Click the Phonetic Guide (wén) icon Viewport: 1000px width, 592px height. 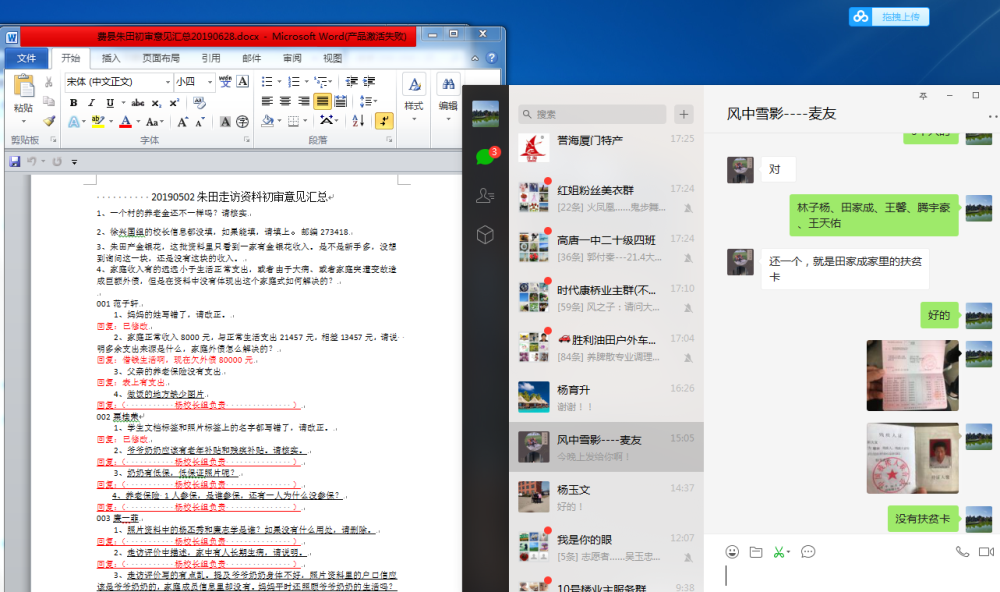(x=225, y=82)
